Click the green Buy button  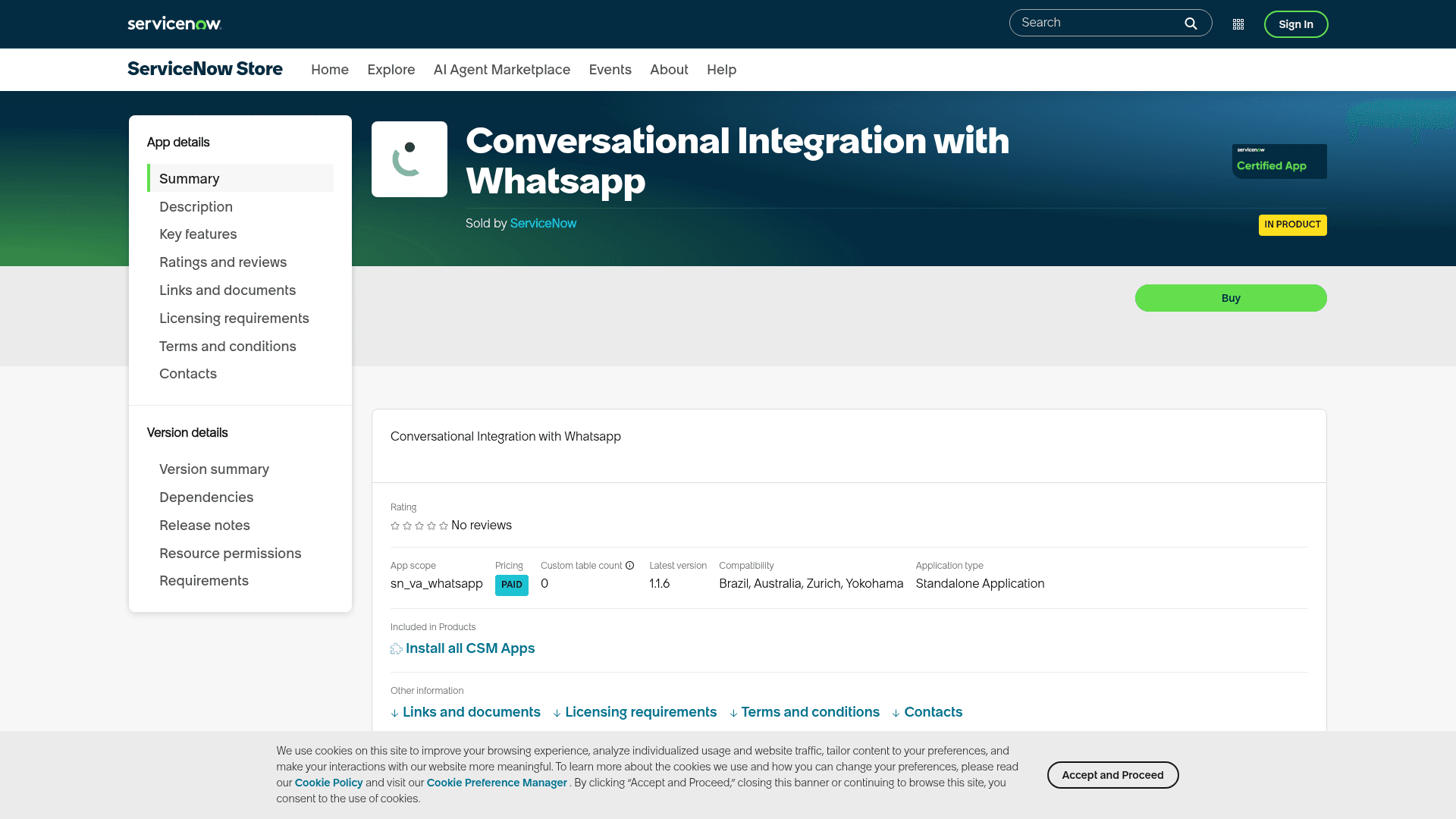point(1231,298)
